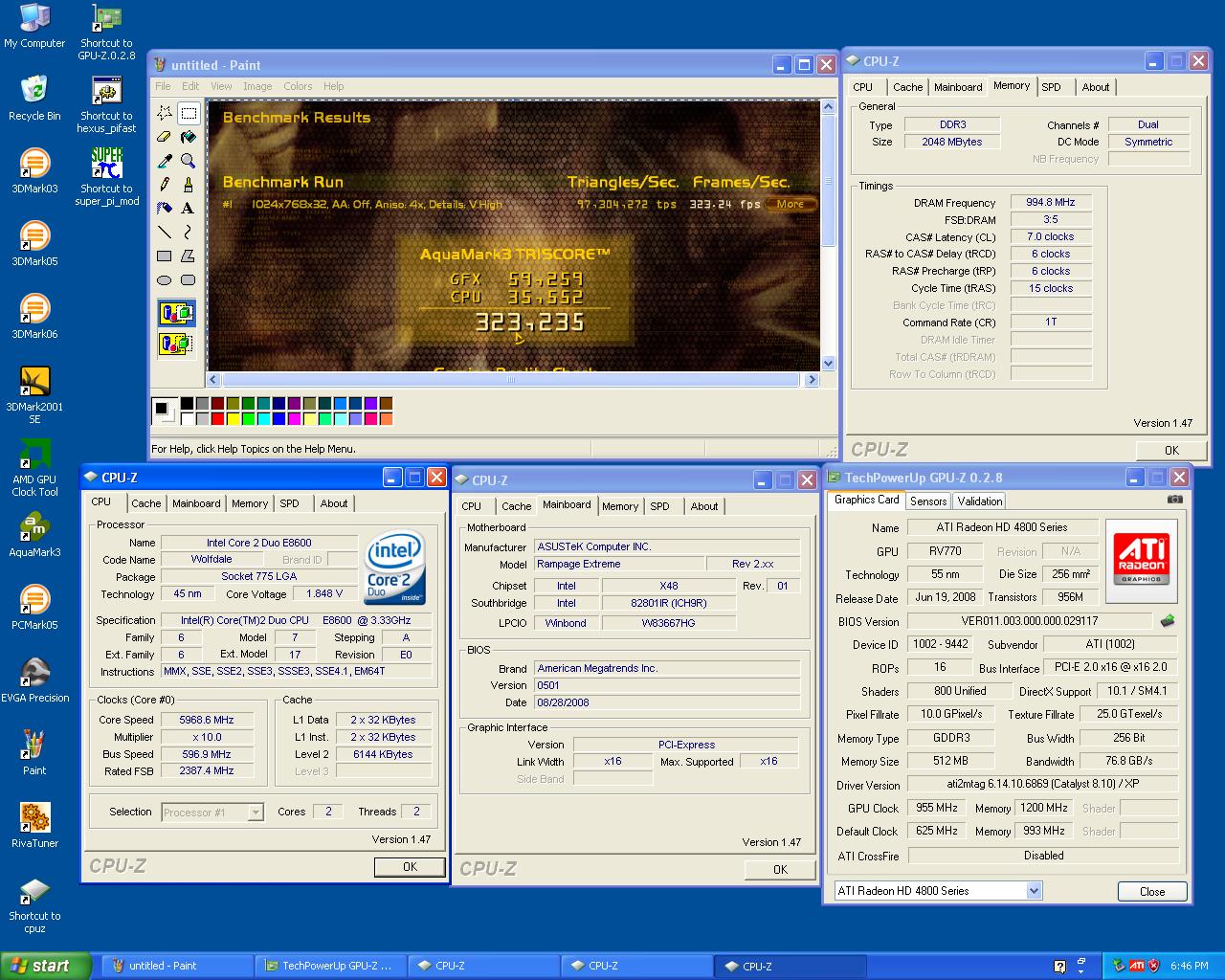Click the DRAM Frequency value 994.8 MHz
This screenshot has width=1225, height=980.
1051,202
